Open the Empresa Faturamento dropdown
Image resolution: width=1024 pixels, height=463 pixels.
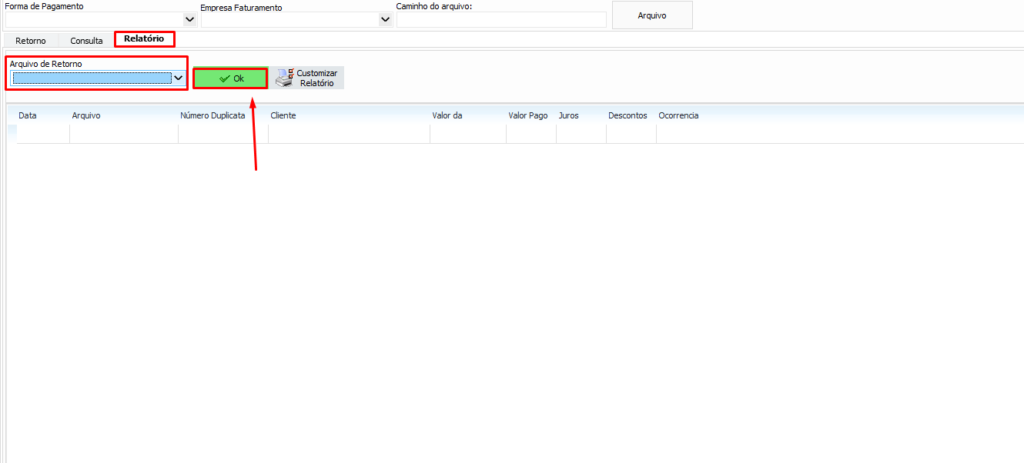click(x=385, y=19)
